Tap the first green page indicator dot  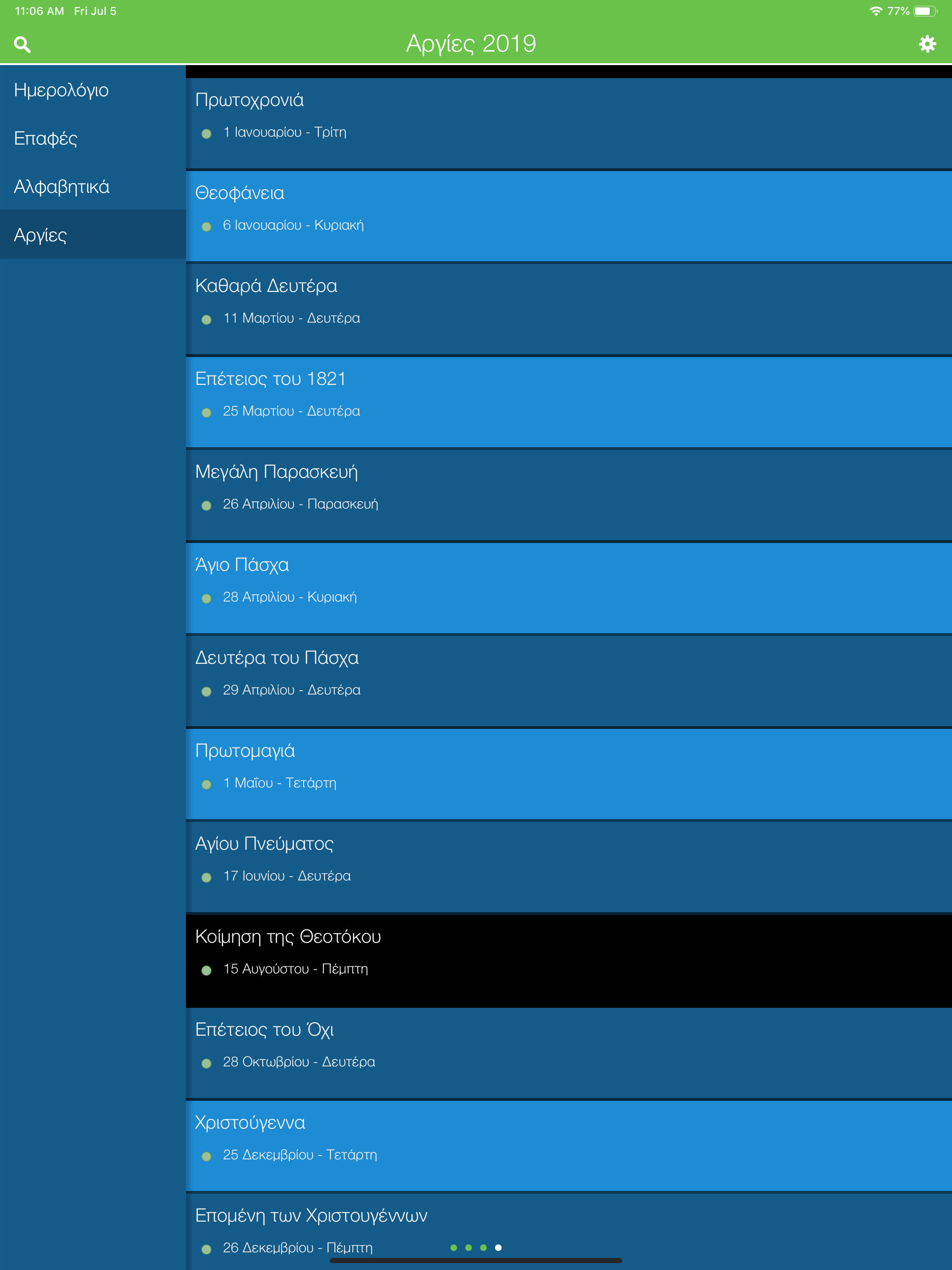pos(454,1248)
